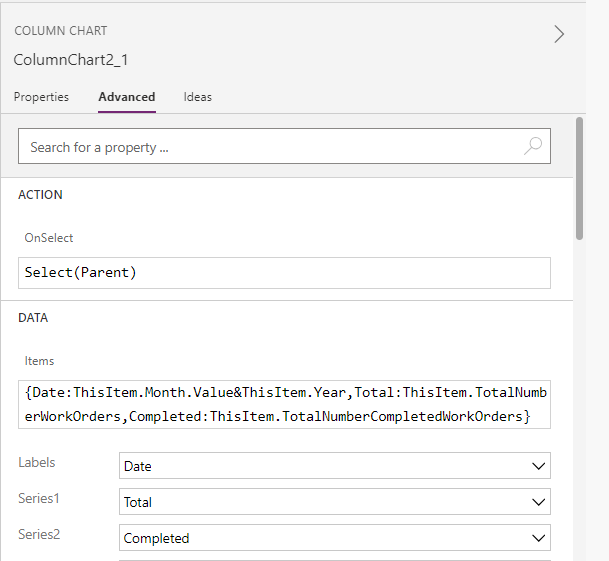
Task: Edit the OnSelect formula Select(Parent)
Action: coord(284,273)
